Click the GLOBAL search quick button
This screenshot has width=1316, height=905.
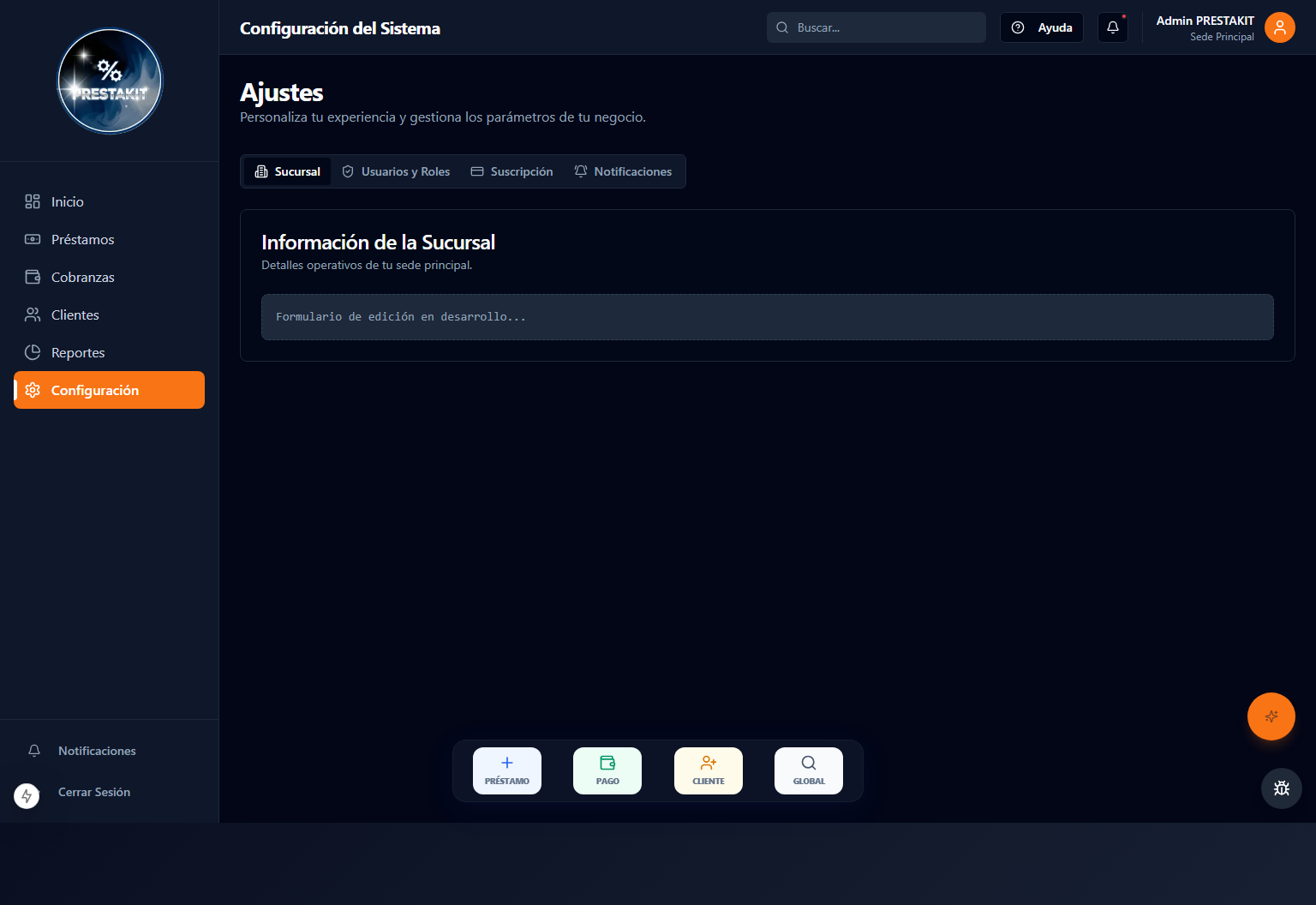point(809,770)
